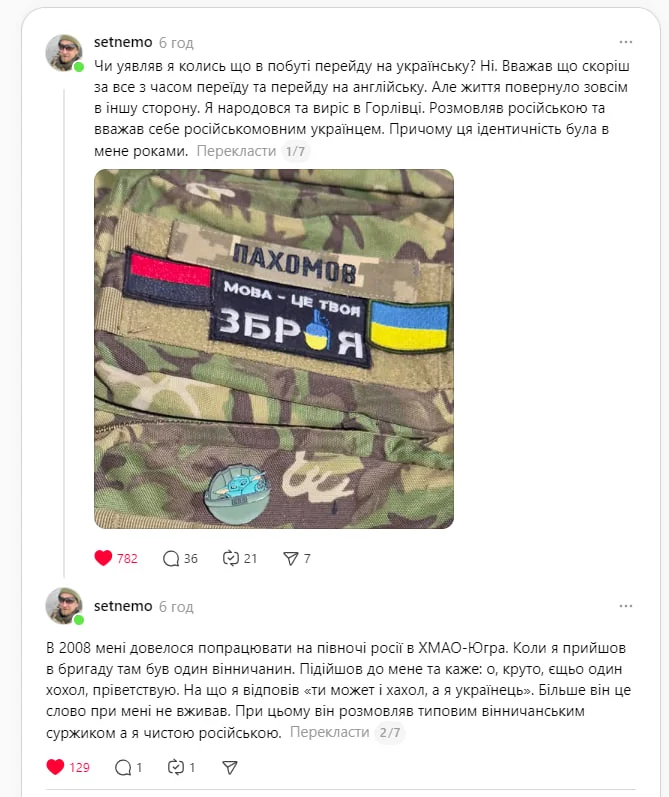Open the 2/7 thread counter badge

[389, 732]
